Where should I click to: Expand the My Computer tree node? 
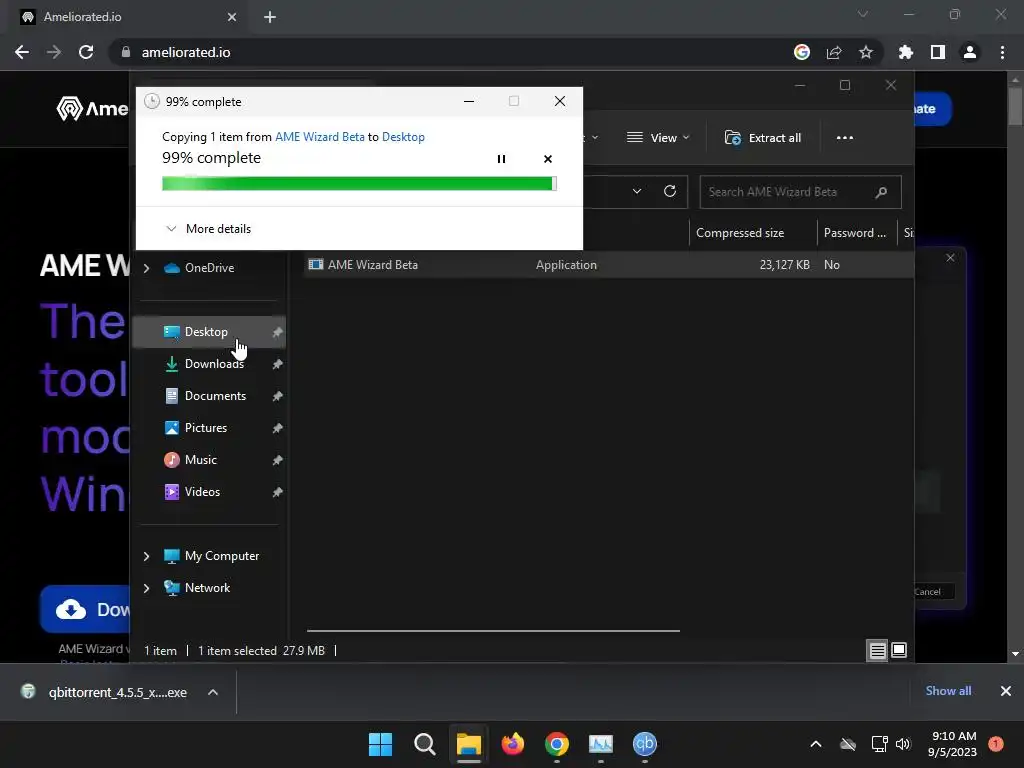(146, 556)
